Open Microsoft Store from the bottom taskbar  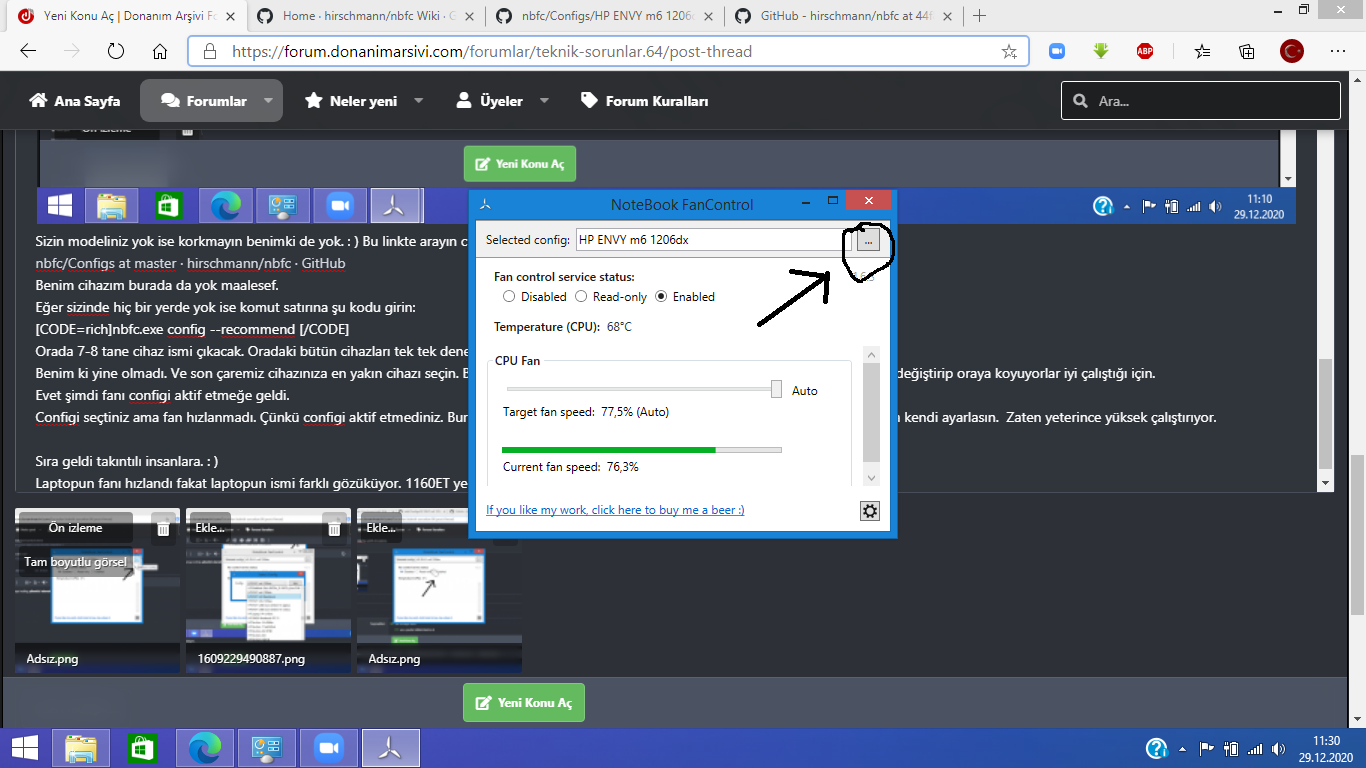pyautogui.click(x=141, y=748)
